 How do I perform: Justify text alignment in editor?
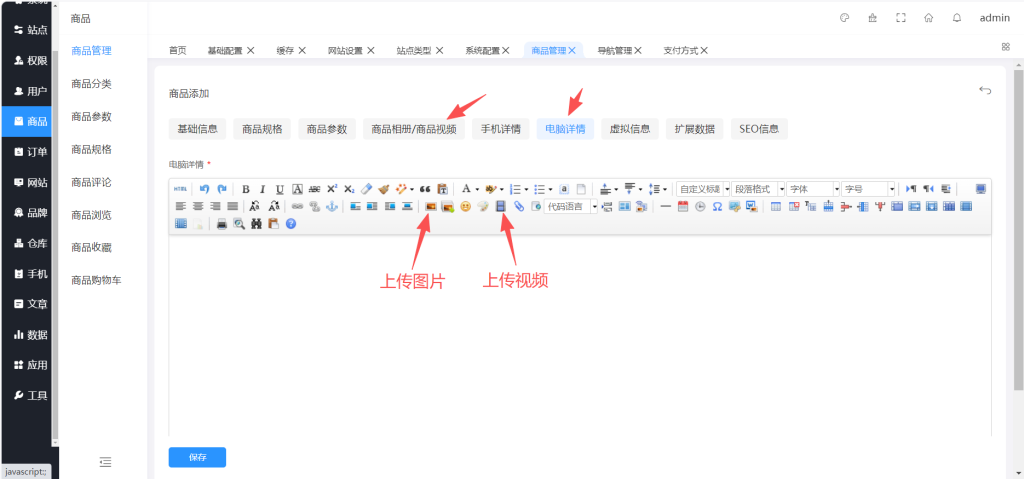[x=232, y=206]
